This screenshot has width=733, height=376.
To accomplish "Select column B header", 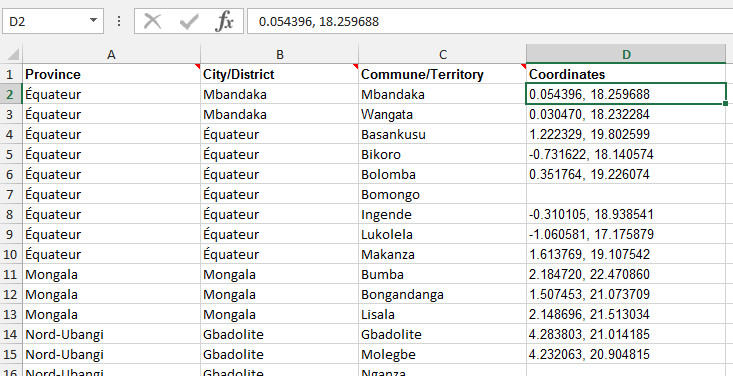I will click(x=280, y=55).
